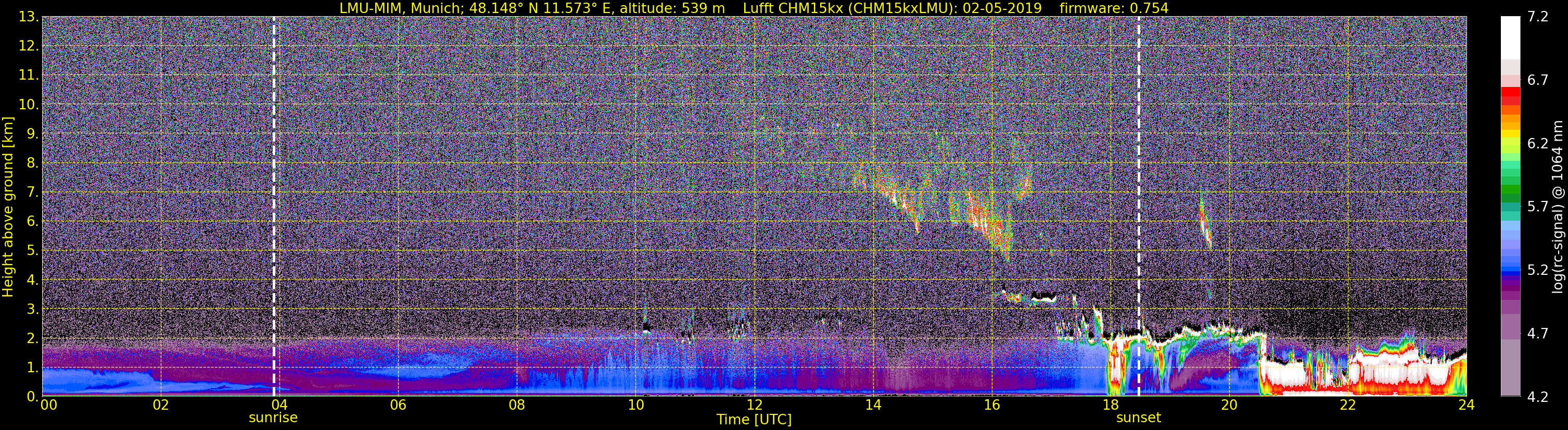
Task: Click the 'sunset' label below the axis
Action: click(1138, 418)
